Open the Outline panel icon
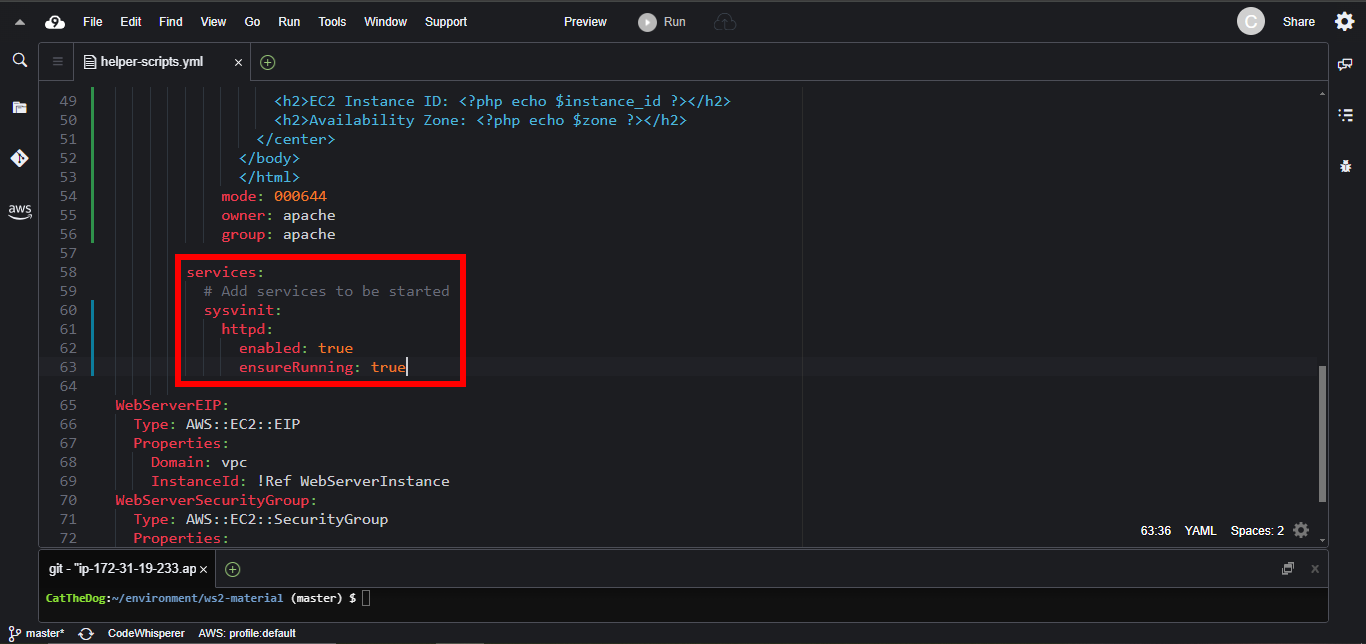Screen dimensions: 1366x644 pyautogui.click(x=1345, y=116)
